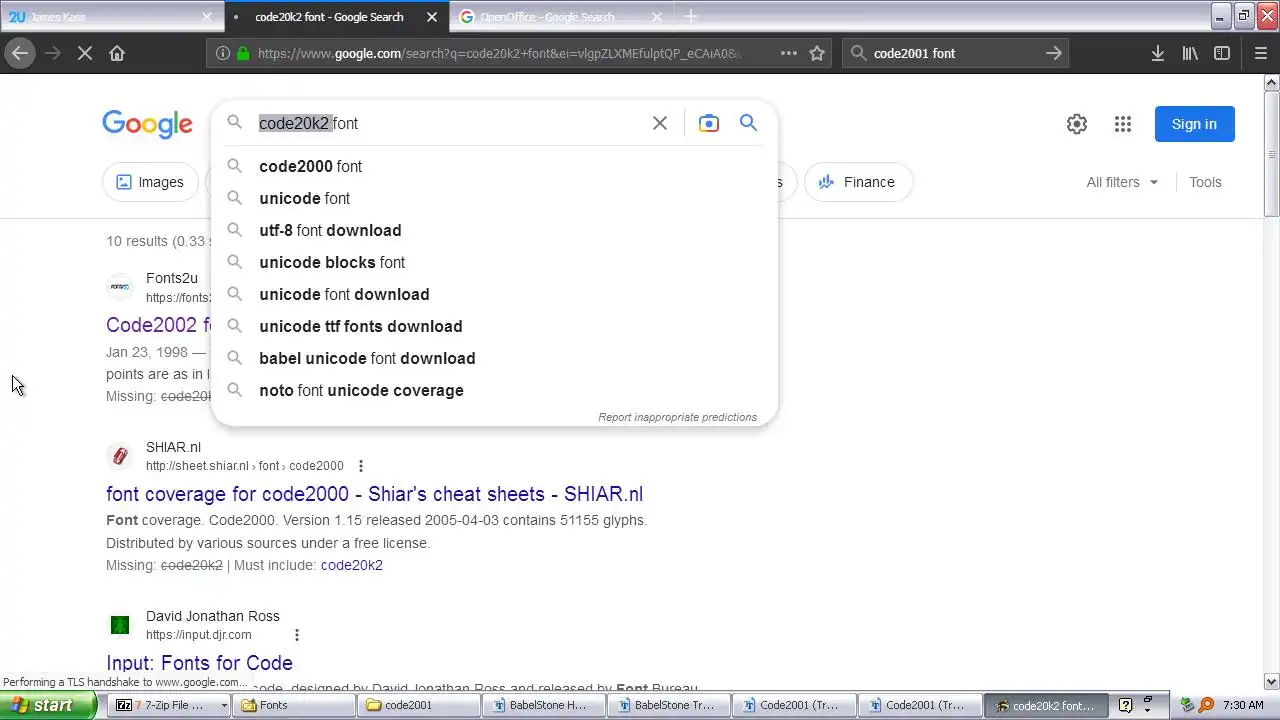Select the Images filter chip

[x=150, y=182]
